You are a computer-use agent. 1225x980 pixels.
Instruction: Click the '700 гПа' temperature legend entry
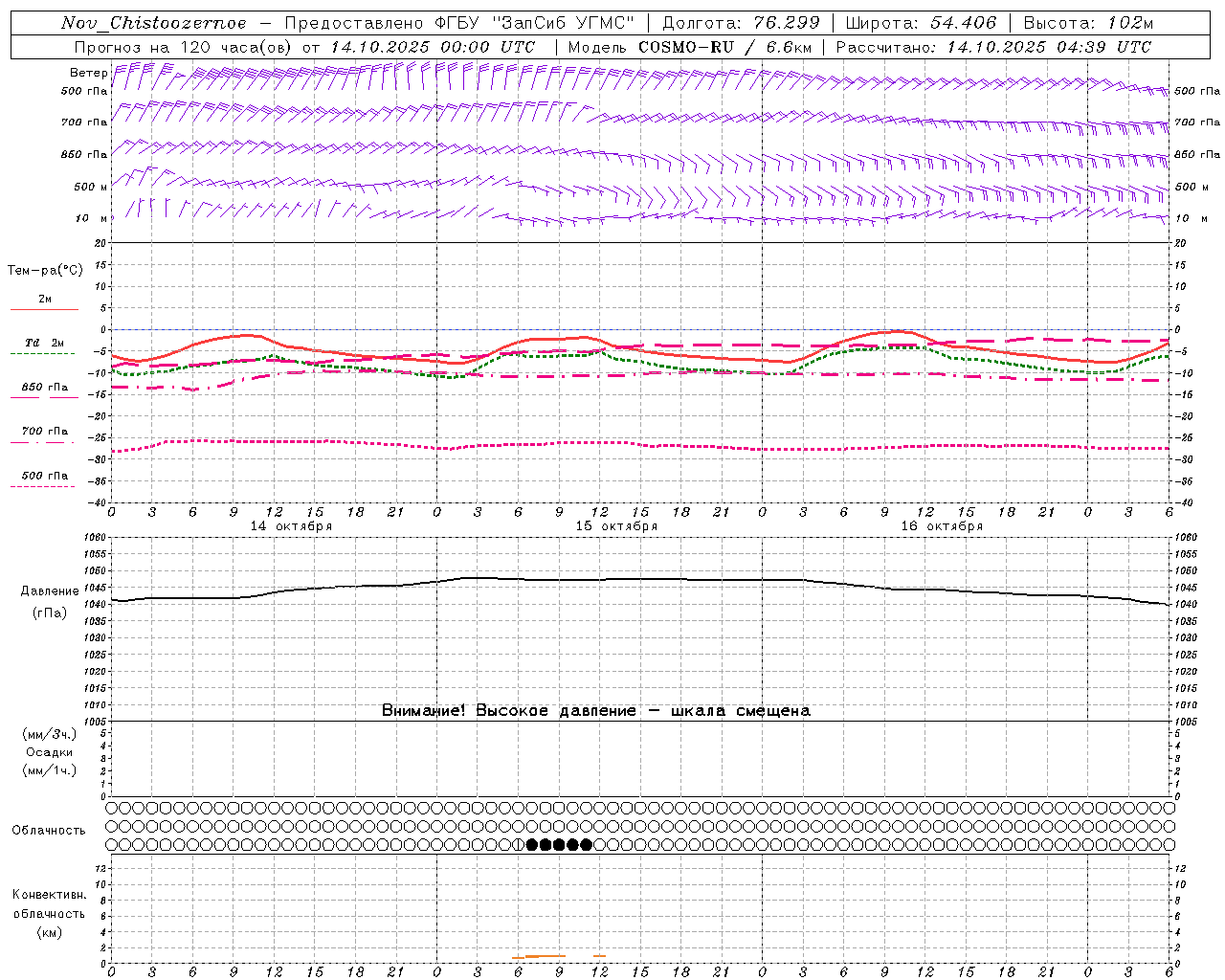(45, 432)
